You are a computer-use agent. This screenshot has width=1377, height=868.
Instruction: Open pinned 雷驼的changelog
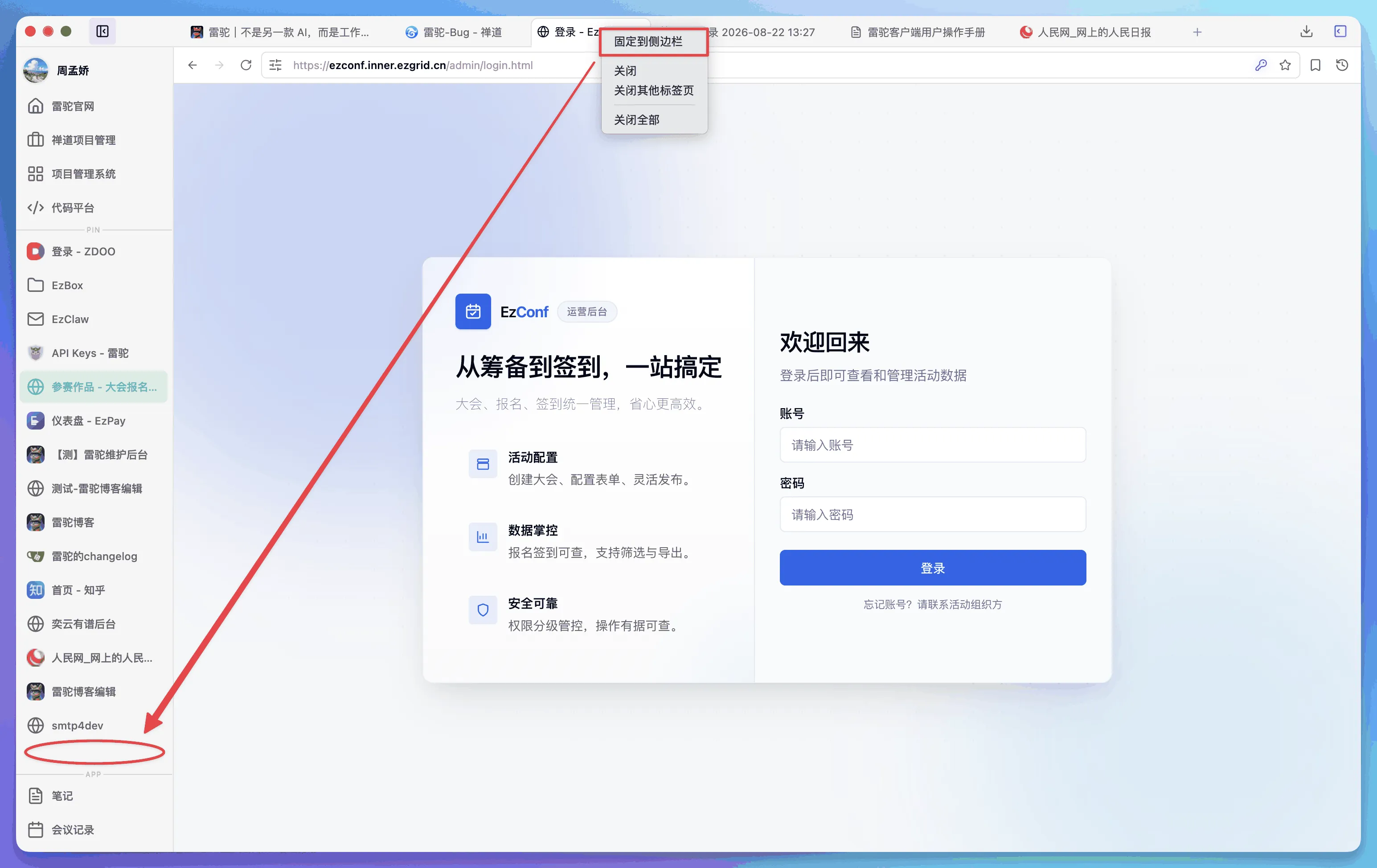tap(94, 557)
